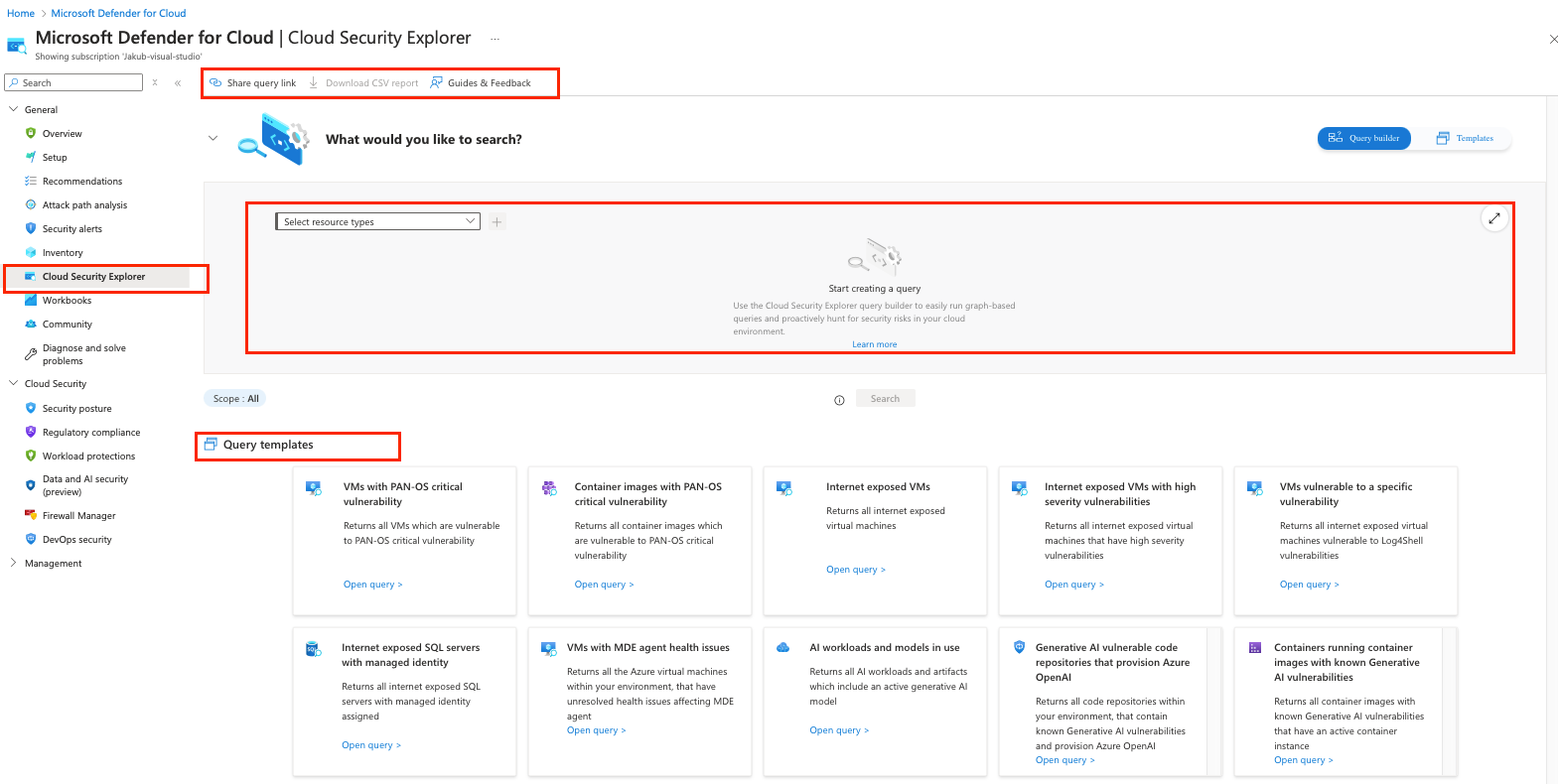Open Guides & Feedback
The width and height of the screenshot is (1558, 784).
pos(481,83)
